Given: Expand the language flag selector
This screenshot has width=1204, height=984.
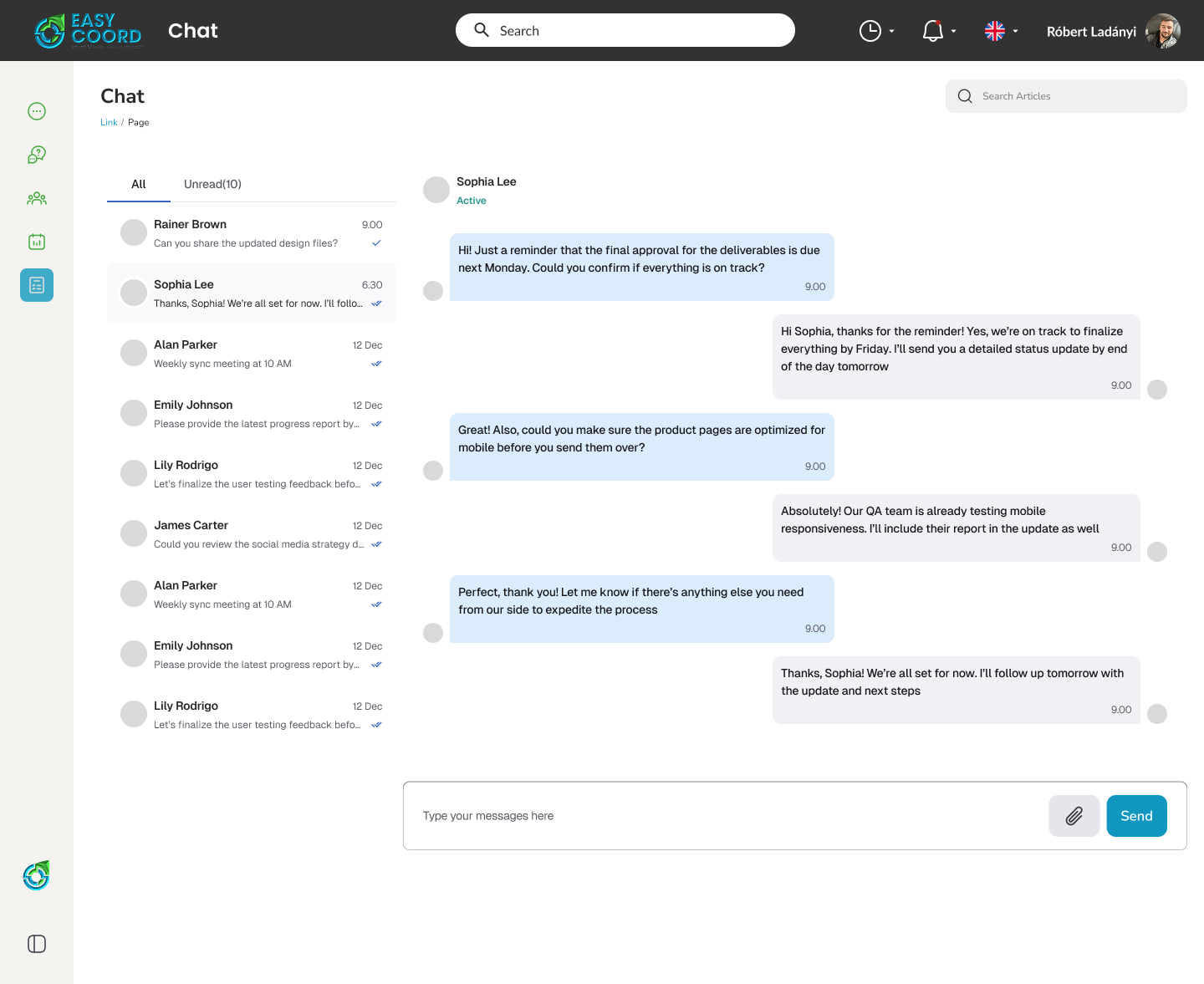Looking at the screenshot, I should 1001,31.
